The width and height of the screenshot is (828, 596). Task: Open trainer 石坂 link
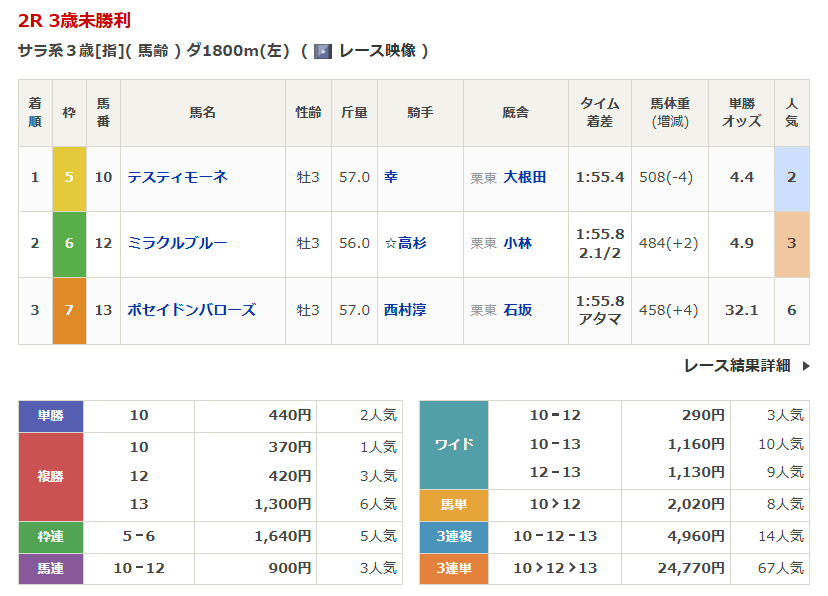(x=517, y=310)
